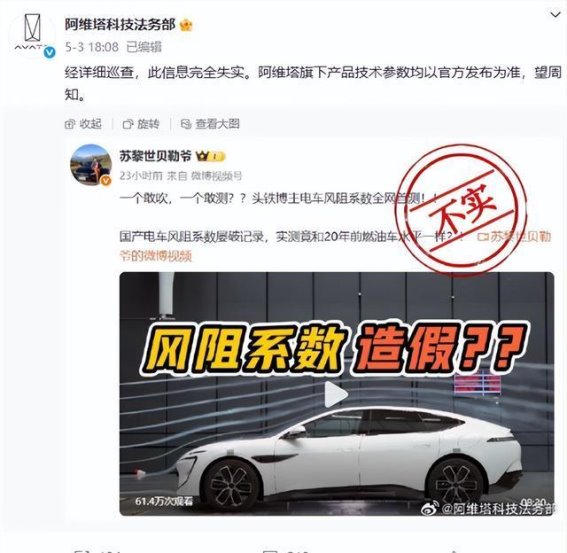The height and width of the screenshot is (553, 567).
Task: Click the red 不实 stamp
Action: (x=461, y=212)
